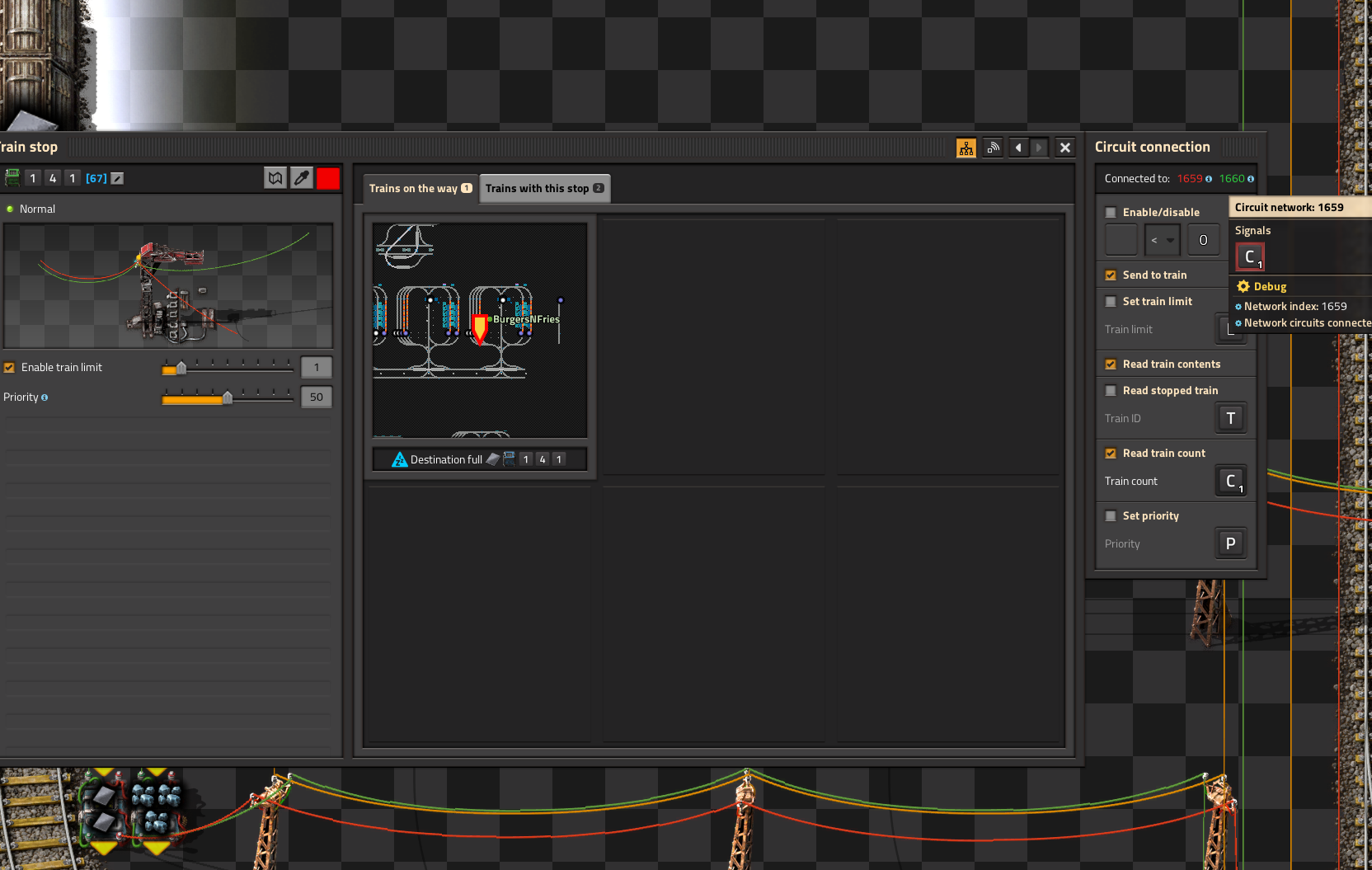Click the BurgersNFries station label on the map

526,319
